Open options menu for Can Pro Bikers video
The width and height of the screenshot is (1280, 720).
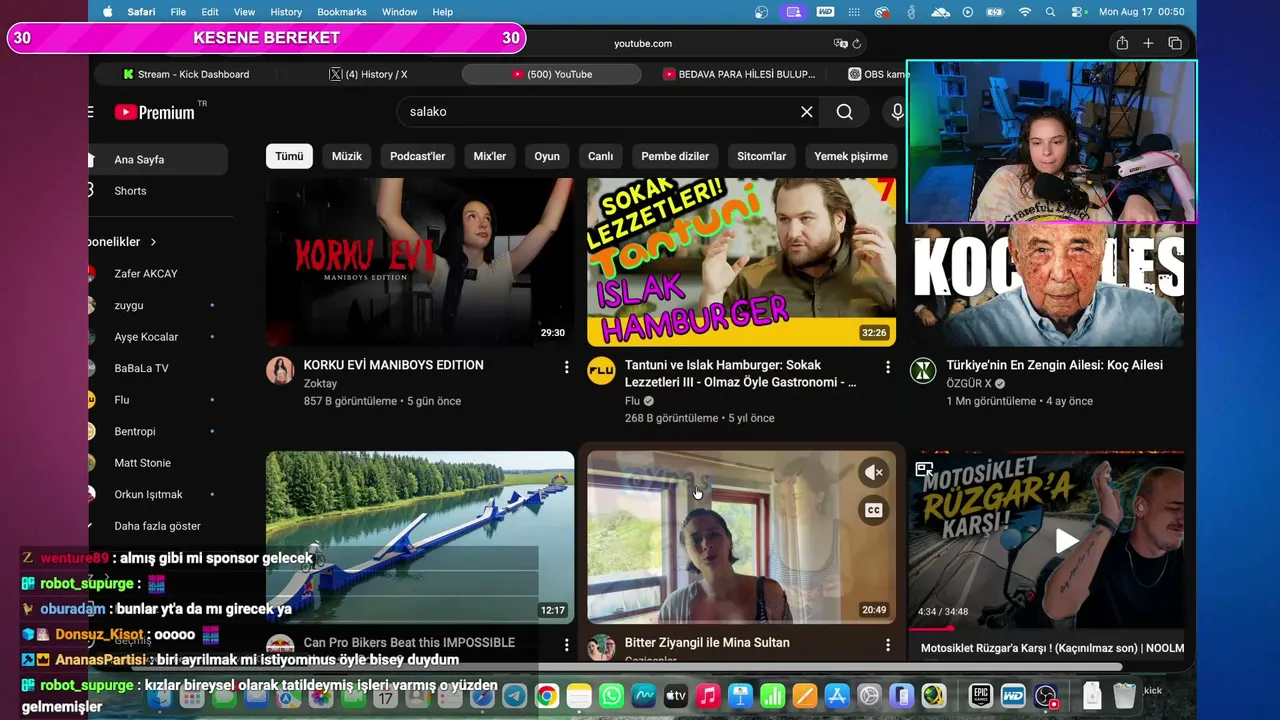click(x=566, y=646)
